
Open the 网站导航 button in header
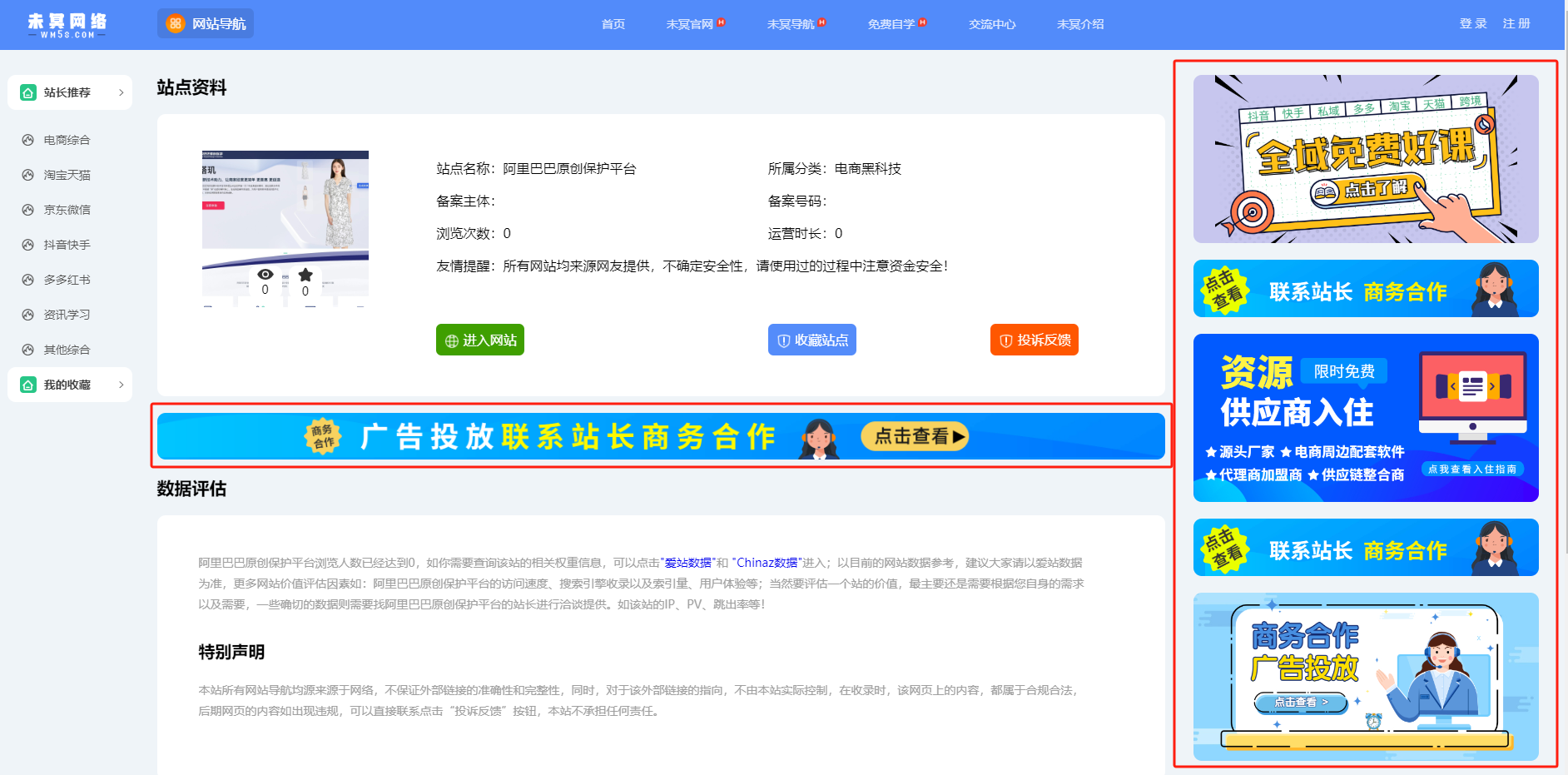(206, 23)
